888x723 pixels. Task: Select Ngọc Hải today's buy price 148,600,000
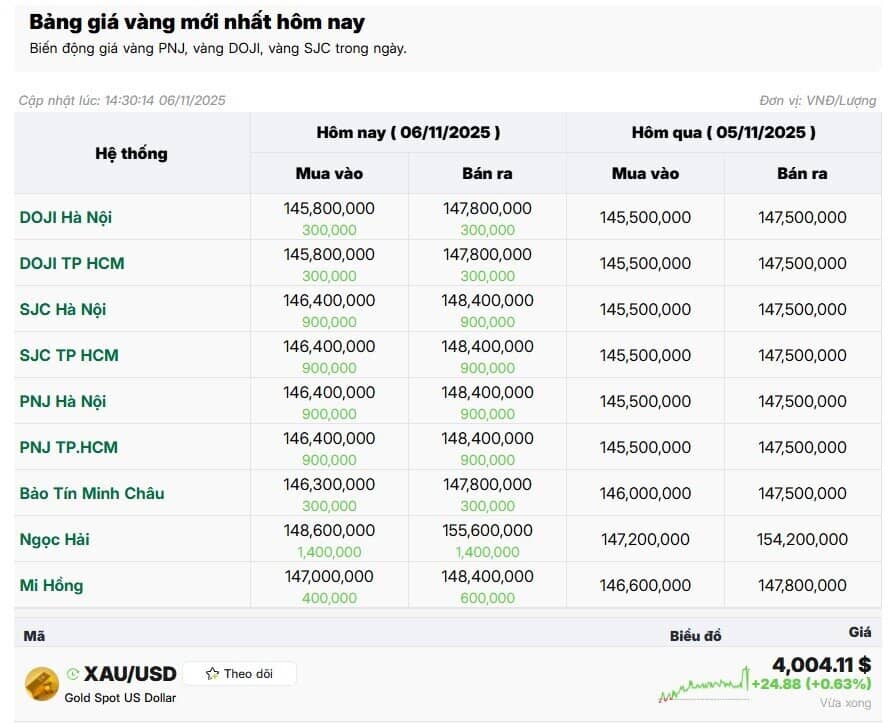coord(329,530)
